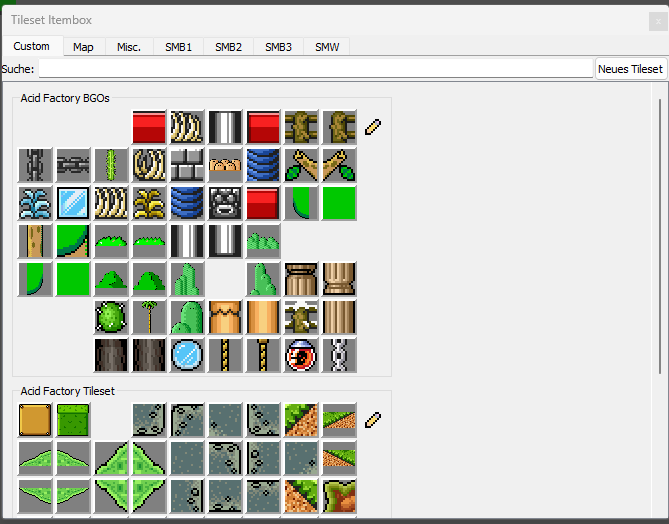Select the green grass cube tile
Viewport: 669px width, 524px height.
pyautogui.click(x=73, y=420)
